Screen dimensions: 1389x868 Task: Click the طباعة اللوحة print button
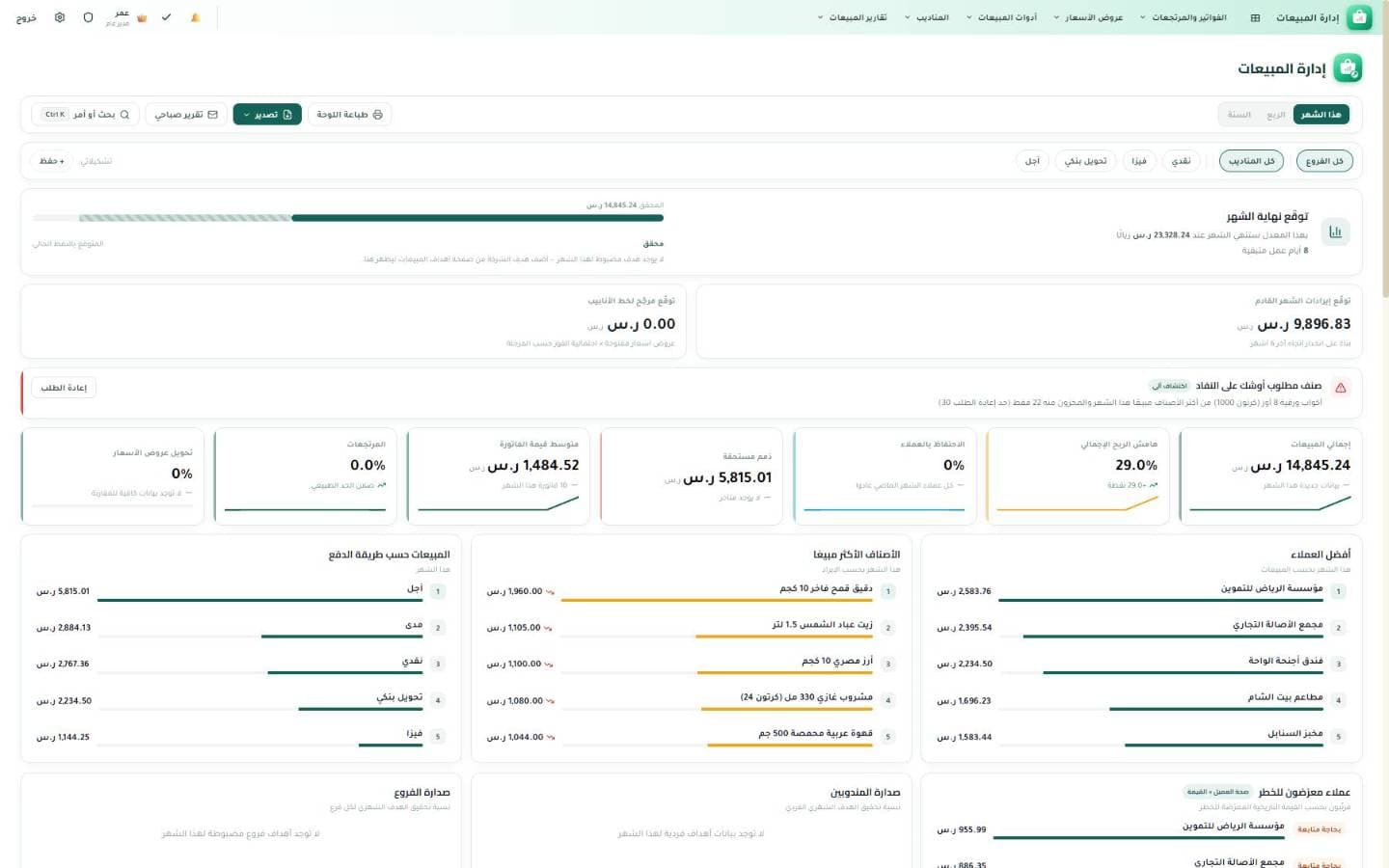pos(349,115)
